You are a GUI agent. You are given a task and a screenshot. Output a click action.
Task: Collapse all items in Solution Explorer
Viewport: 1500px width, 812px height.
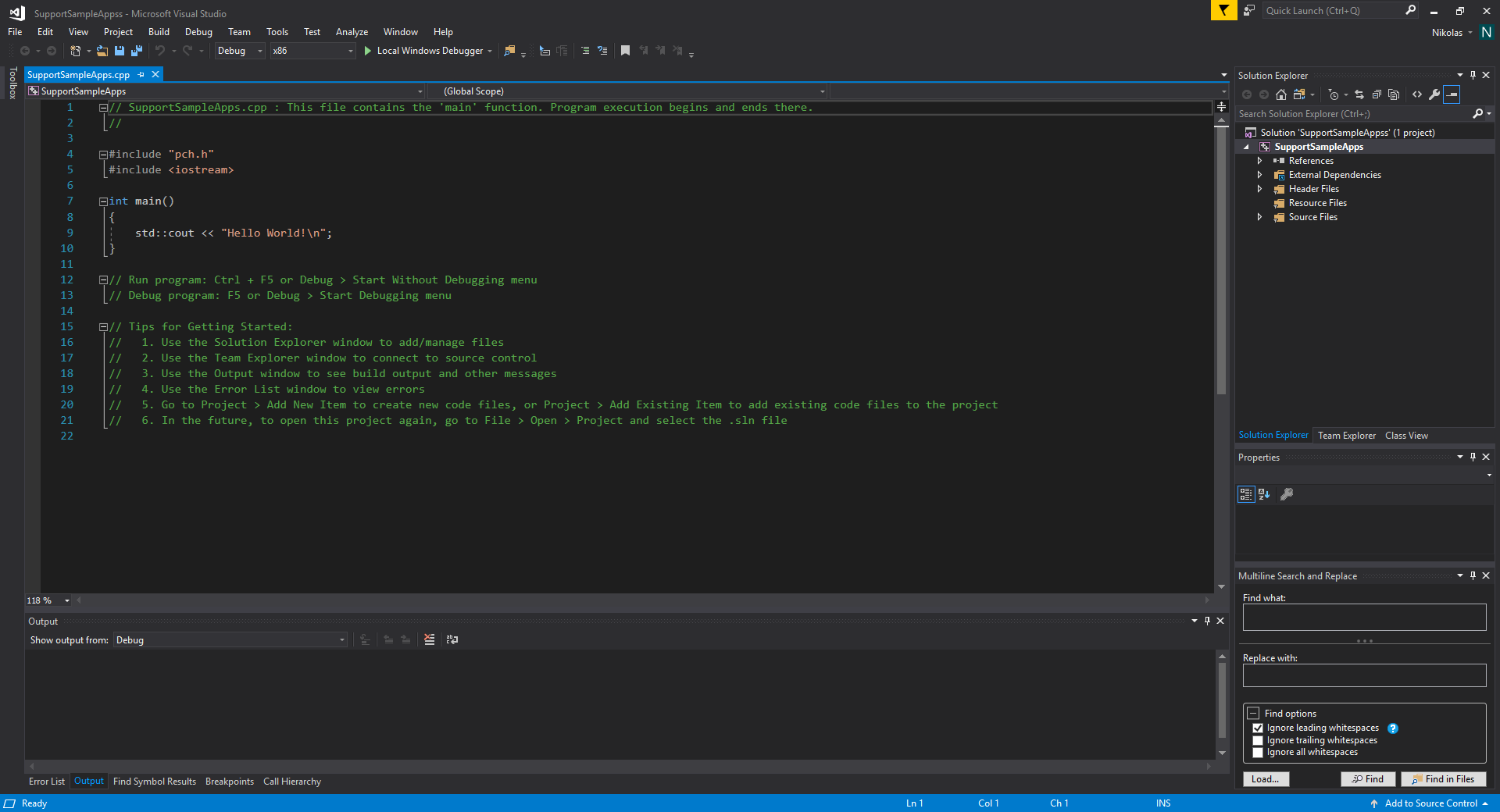pyautogui.click(x=1377, y=94)
